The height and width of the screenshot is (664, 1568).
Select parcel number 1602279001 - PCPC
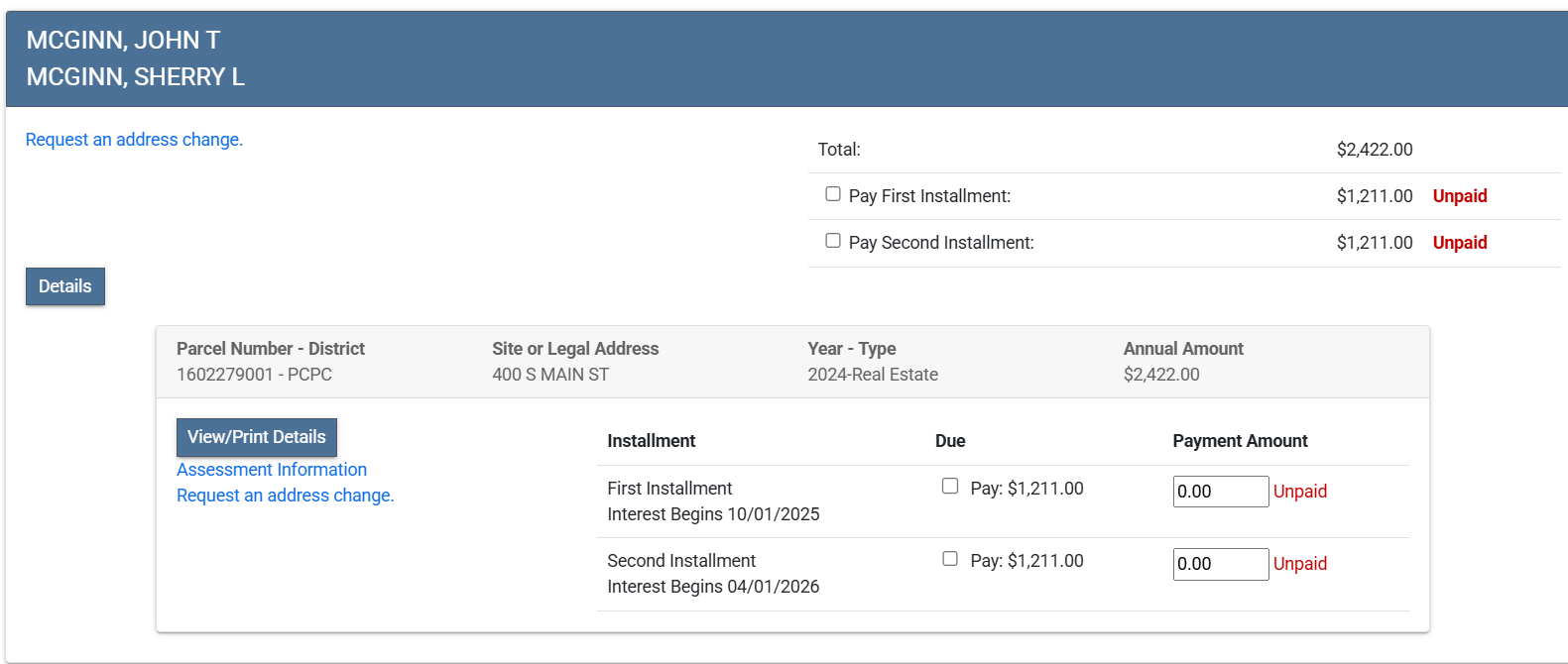coord(254,375)
